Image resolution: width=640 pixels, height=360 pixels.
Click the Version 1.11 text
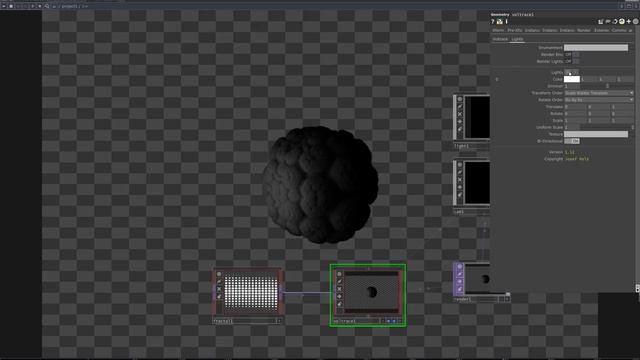[570, 152]
